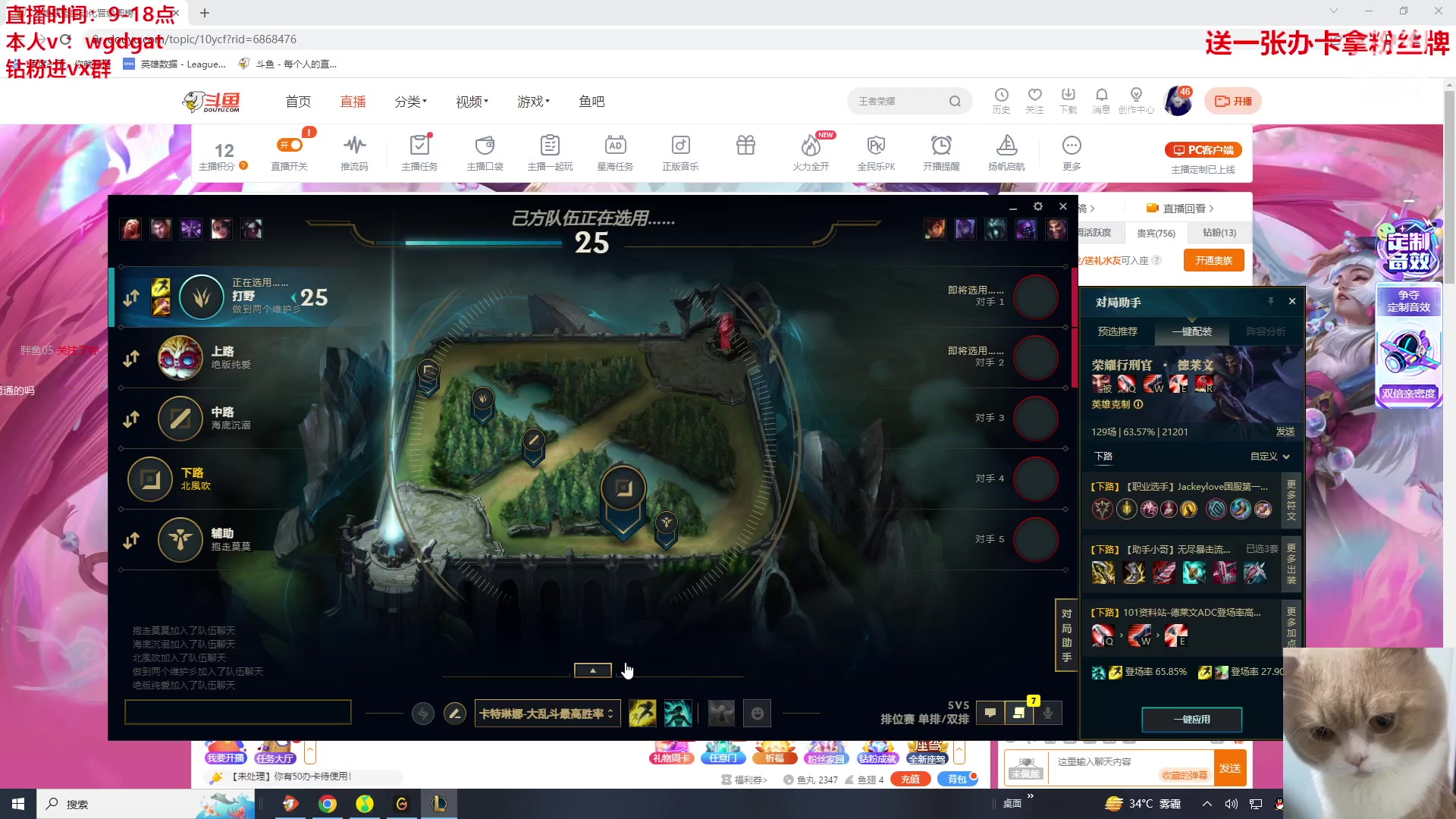Open the 推流码 stream key icon
The height and width of the screenshot is (819, 1456).
pyautogui.click(x=354, y=146)
